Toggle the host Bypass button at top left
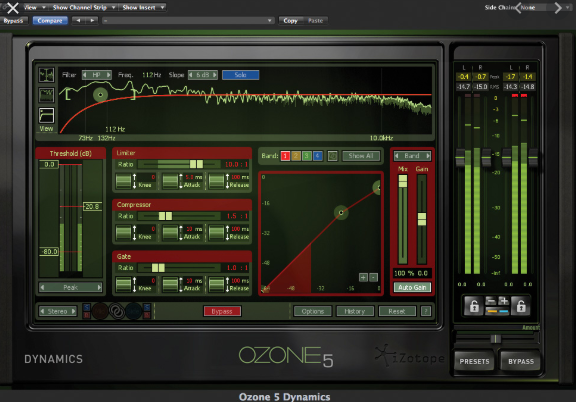576x402 pixels. [13, 21]
